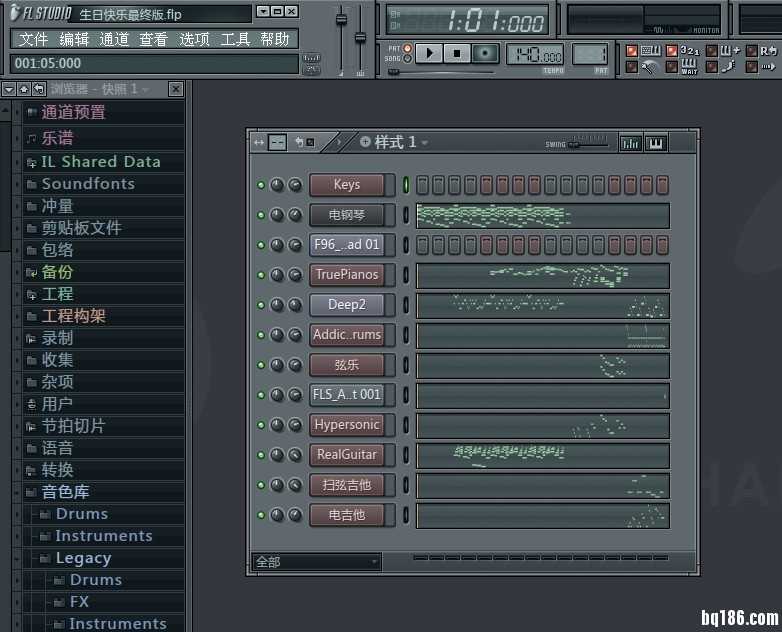Open the 通道 menu
782x632 pixels.
[114, 39]
